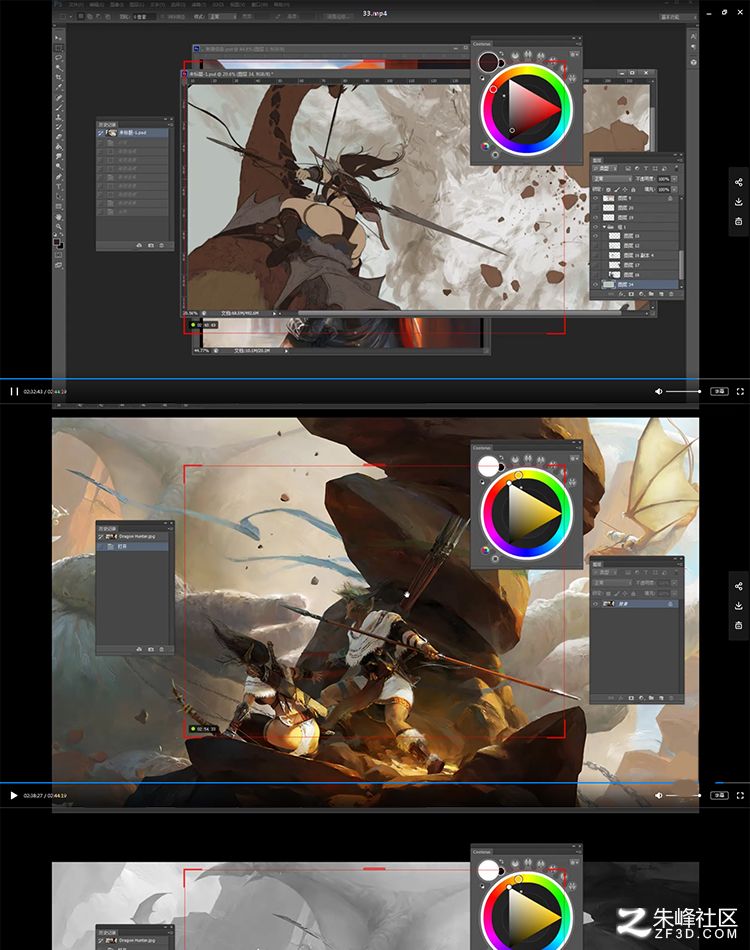Toggle visibility eye of layer 图层 13
This screenshot has height=950, width=750.
coord(595,236)
